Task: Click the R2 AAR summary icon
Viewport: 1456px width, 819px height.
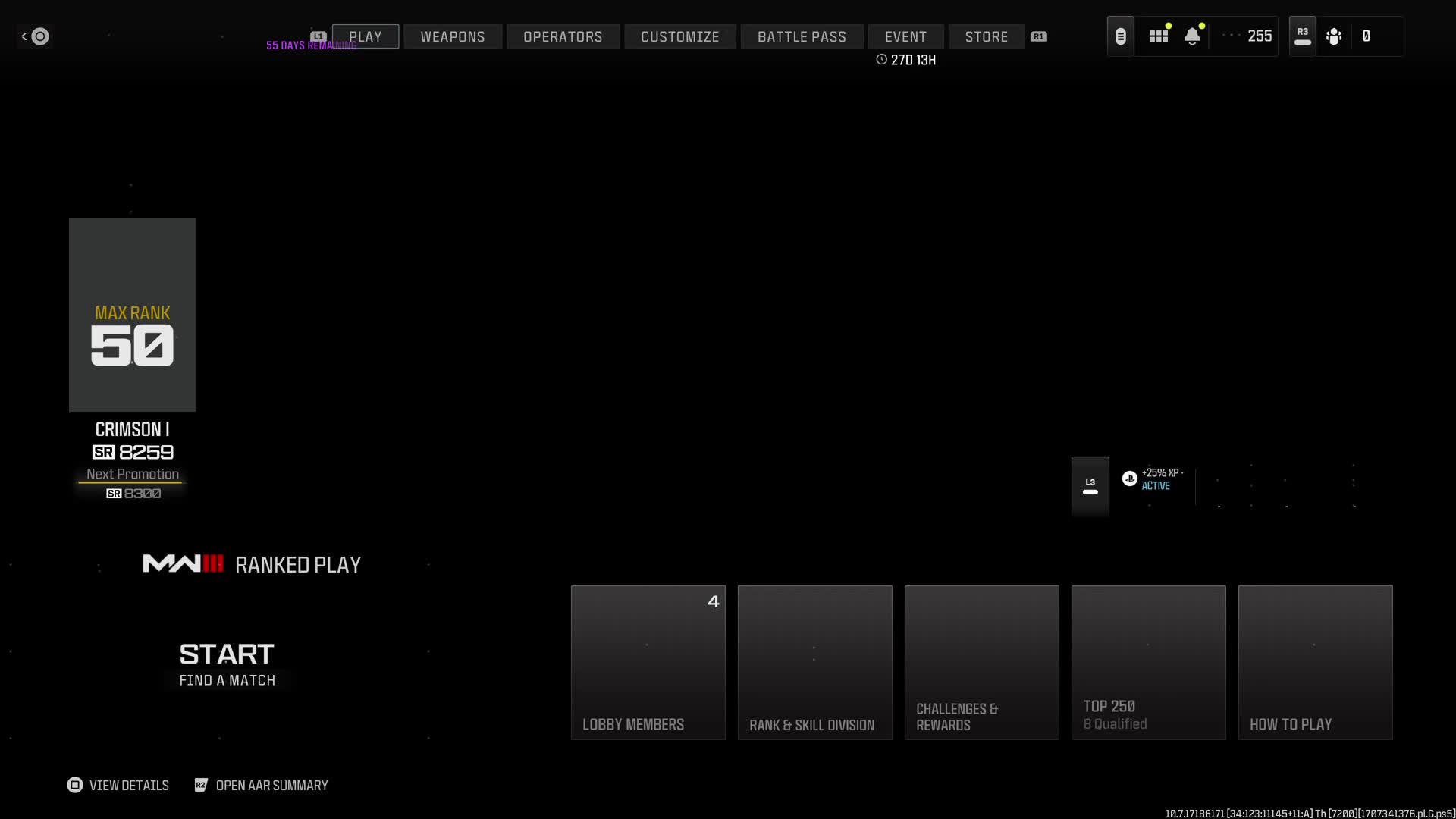Action: [201, 785]
